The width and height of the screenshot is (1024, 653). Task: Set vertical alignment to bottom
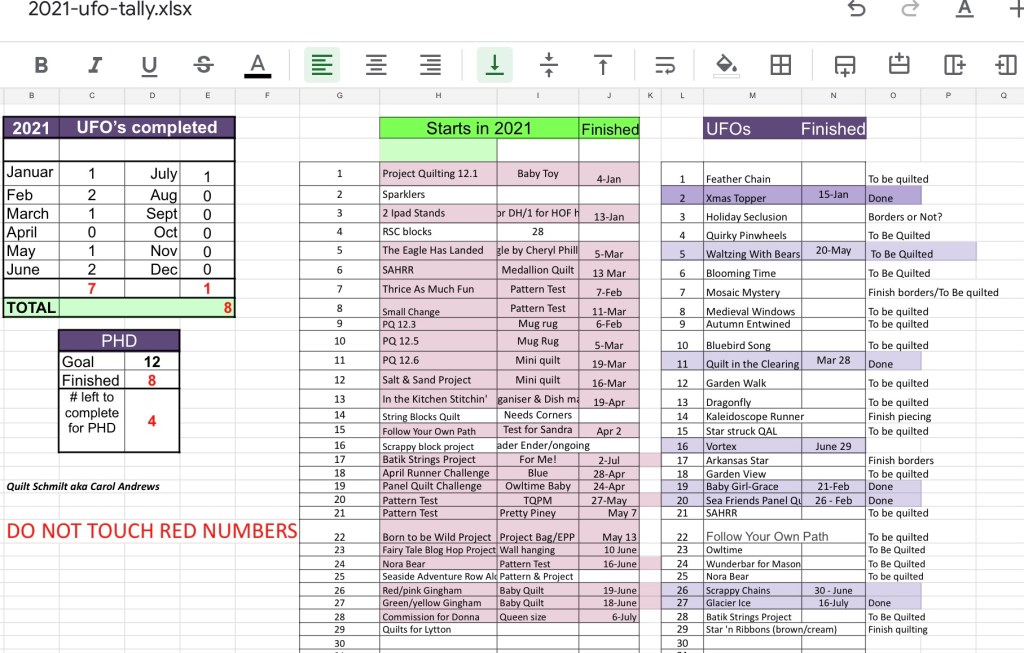point(494,65)
